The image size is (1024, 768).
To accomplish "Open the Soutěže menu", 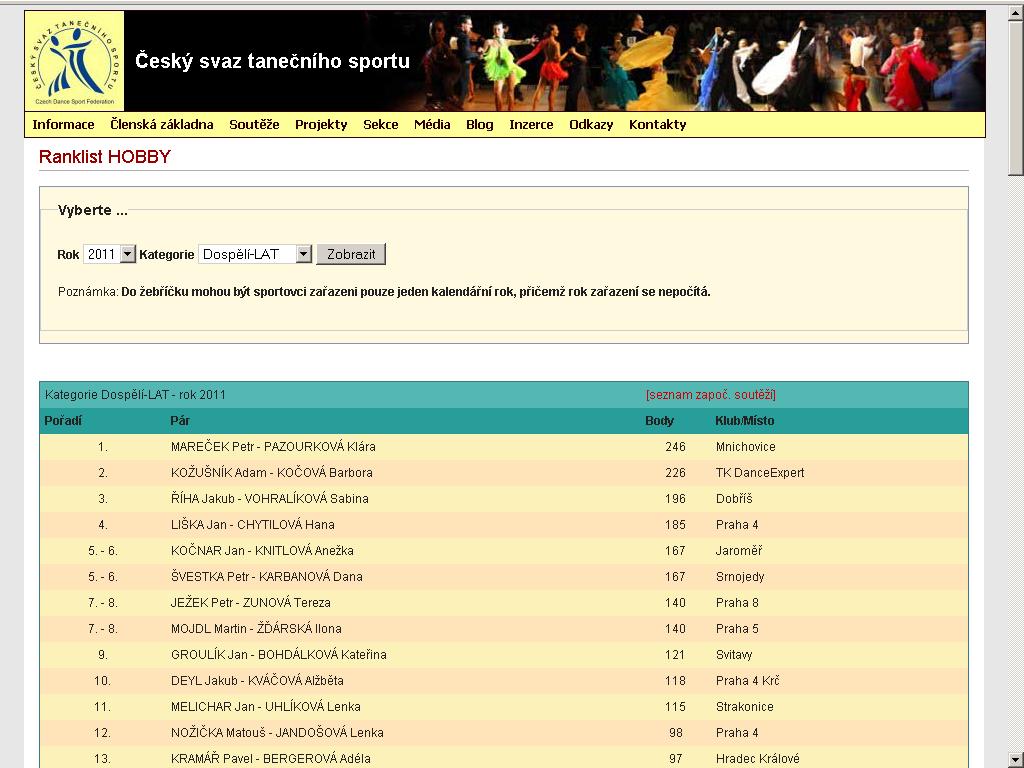I will (x=254, y=125).
